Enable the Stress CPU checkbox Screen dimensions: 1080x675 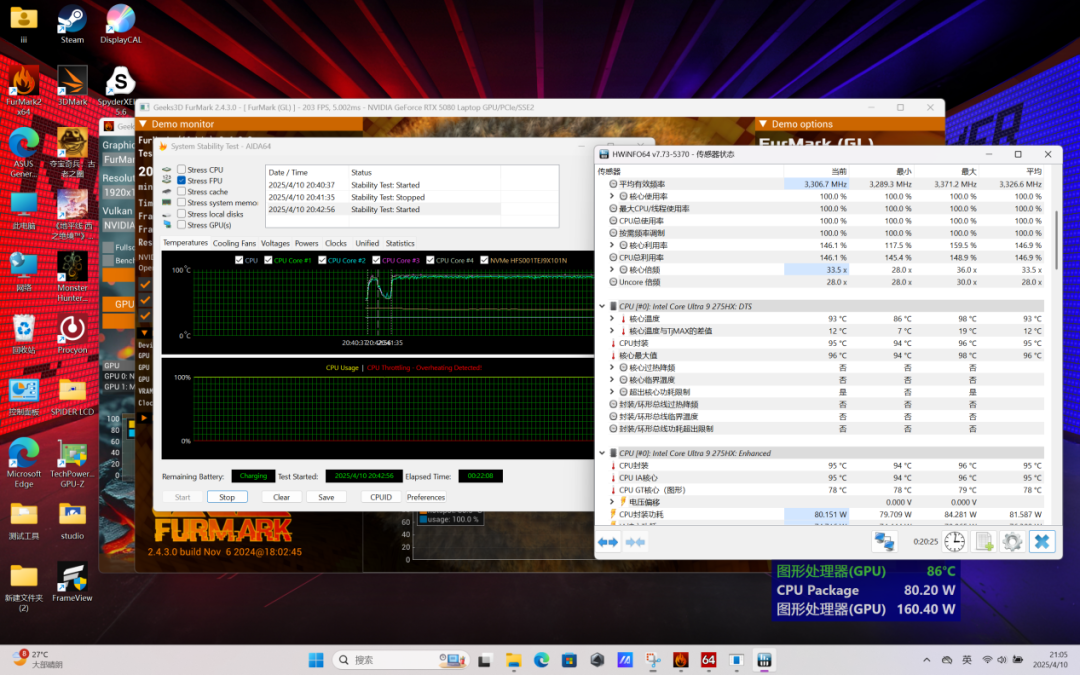tap(181, 169)
